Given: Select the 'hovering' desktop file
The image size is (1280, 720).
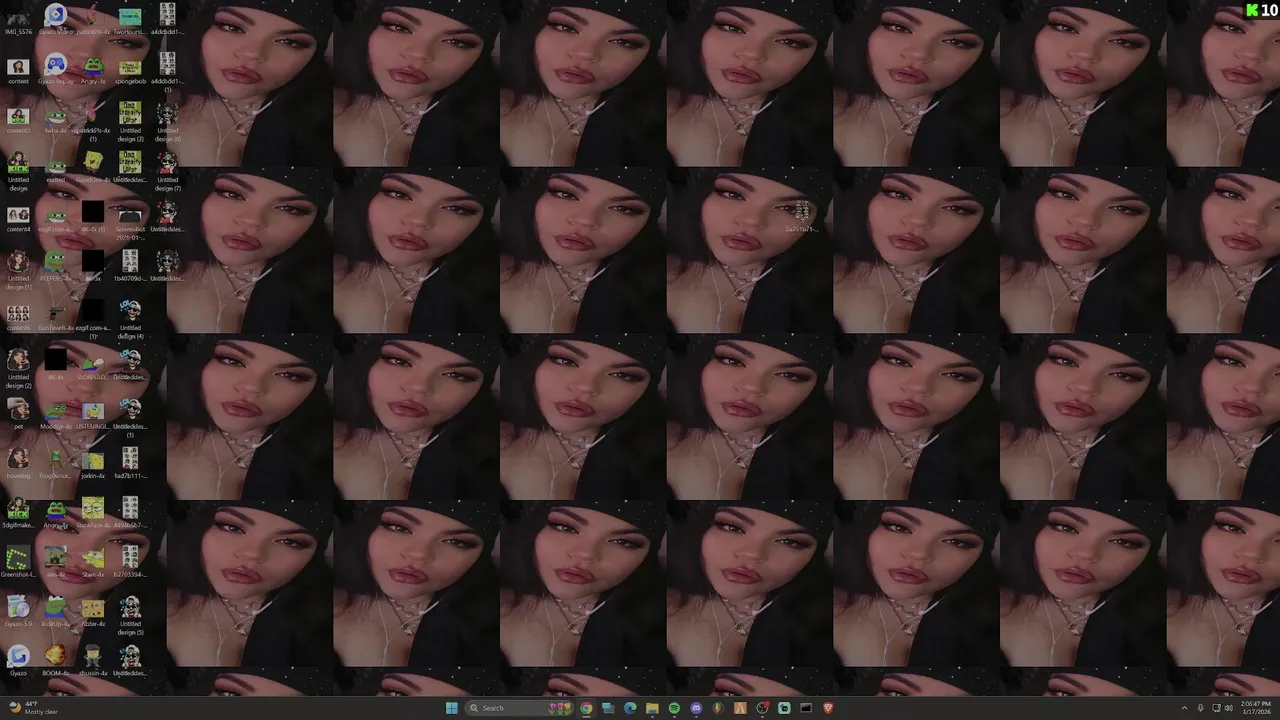Looking at the screenshot, I should click(18, 464).
